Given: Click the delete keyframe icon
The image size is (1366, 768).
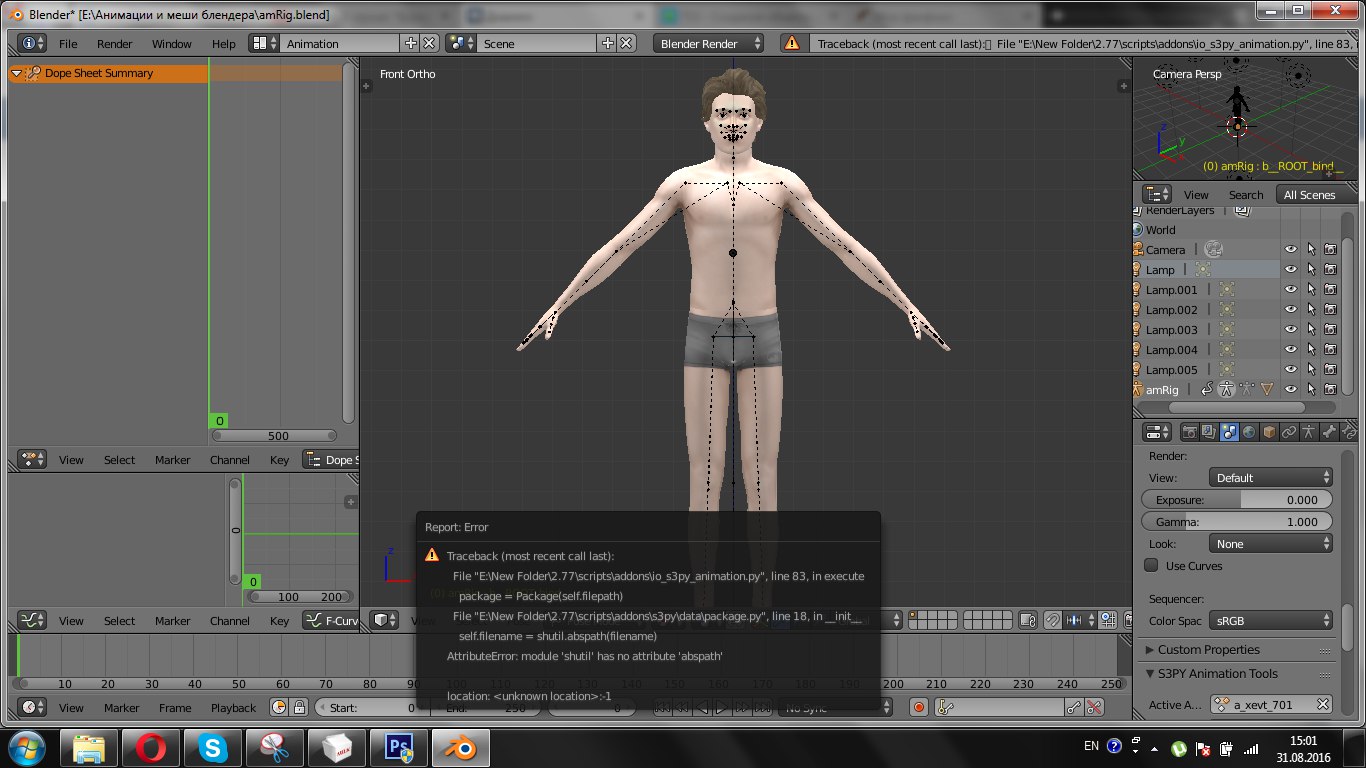Looking at the screenshot, I should [1094, 707].
